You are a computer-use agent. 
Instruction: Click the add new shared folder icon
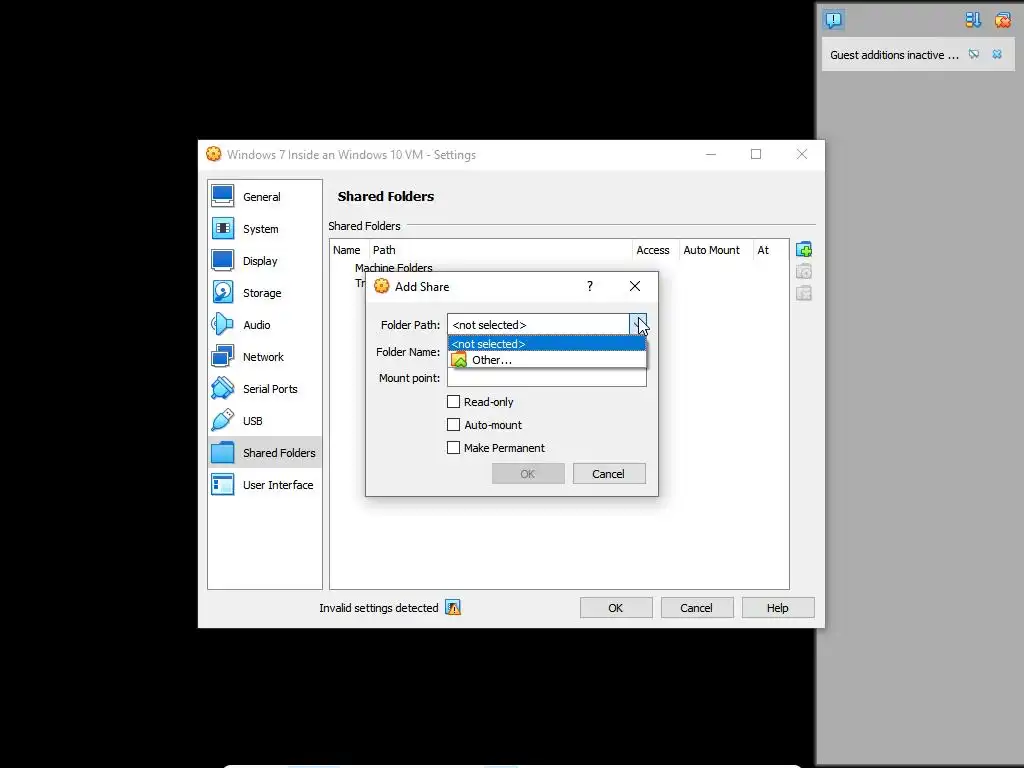804,249
